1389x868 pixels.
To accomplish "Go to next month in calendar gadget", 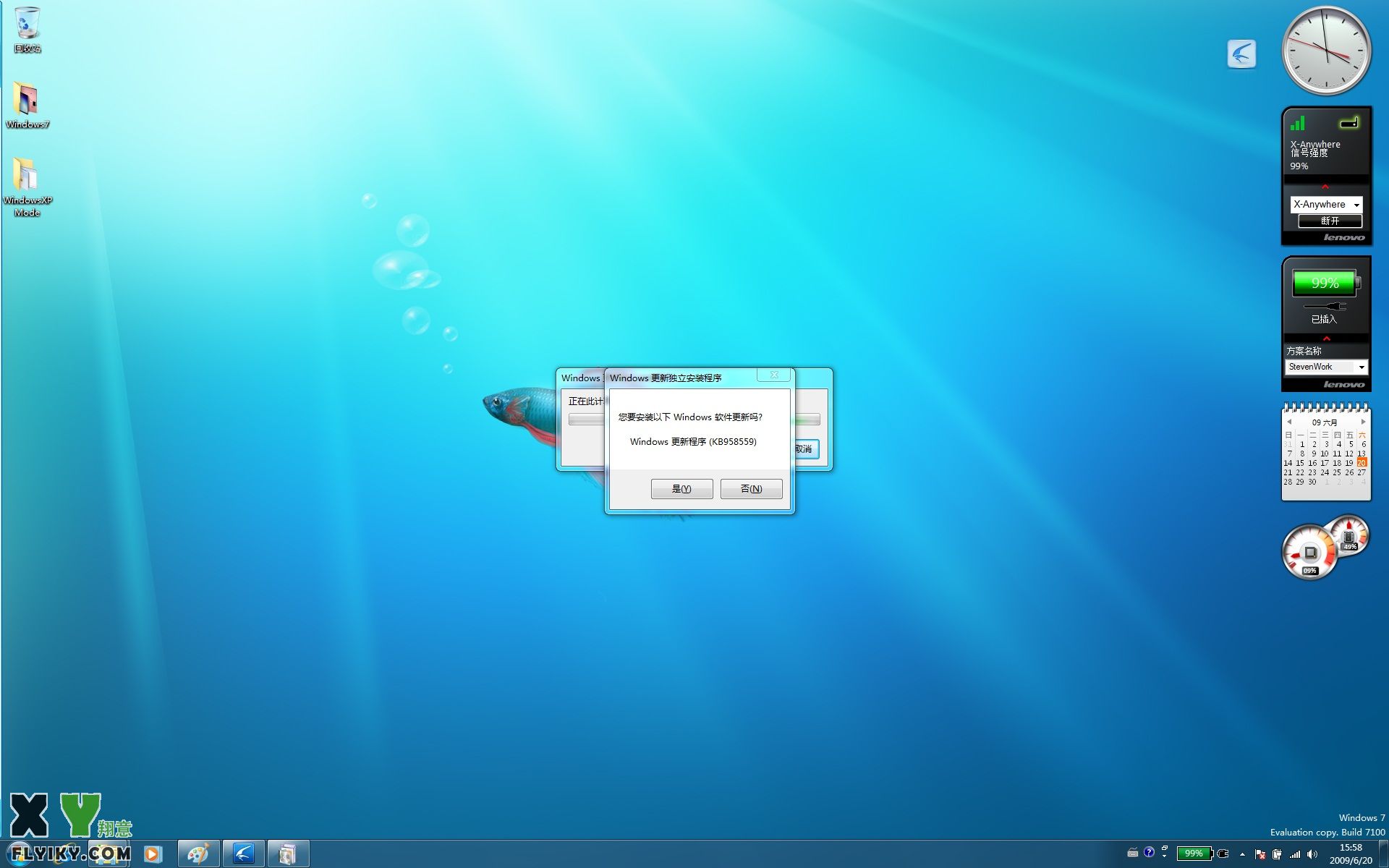I will (1364, 422).
